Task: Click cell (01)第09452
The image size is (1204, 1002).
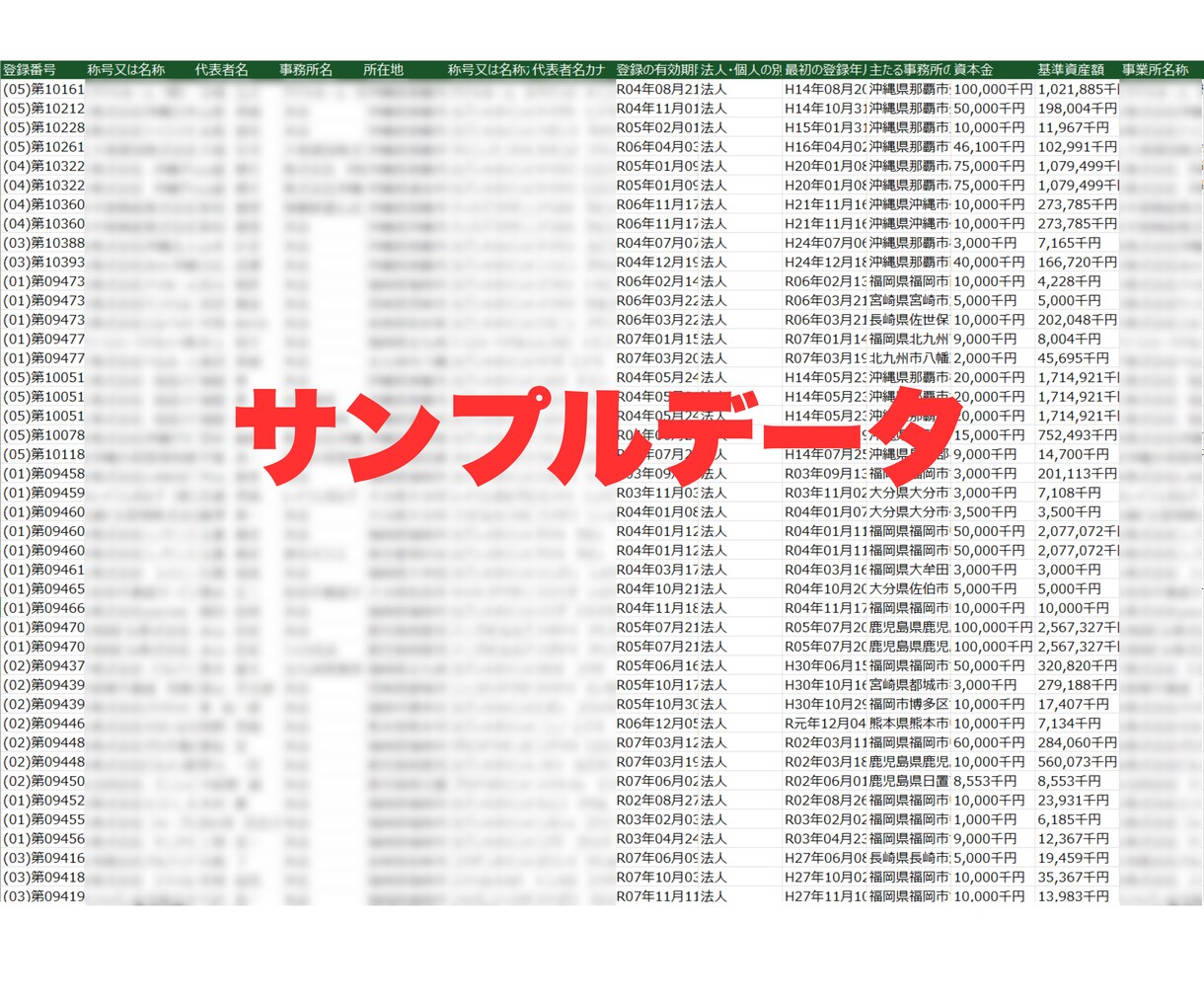Action: [42, 801]
